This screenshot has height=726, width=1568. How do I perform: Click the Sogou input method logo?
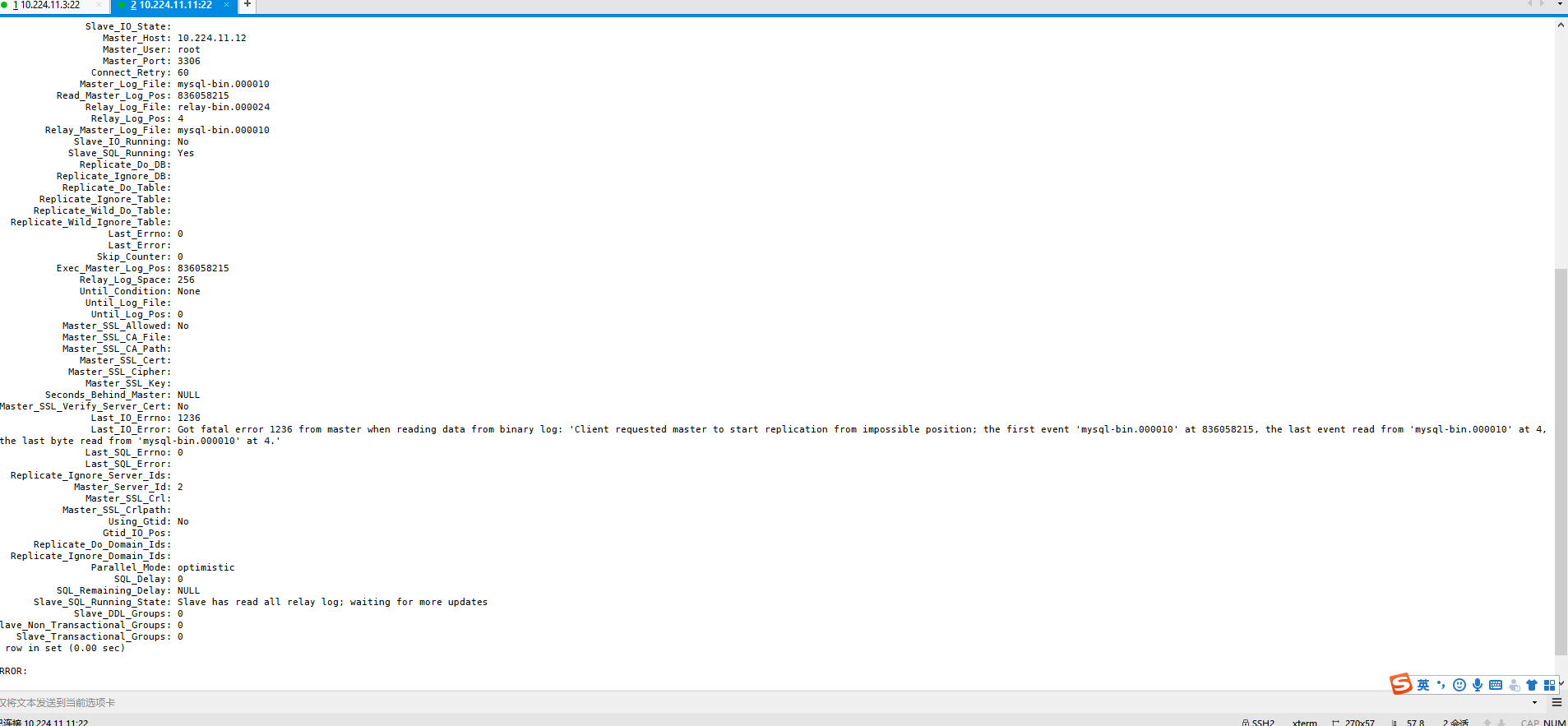click(1400, 684)
